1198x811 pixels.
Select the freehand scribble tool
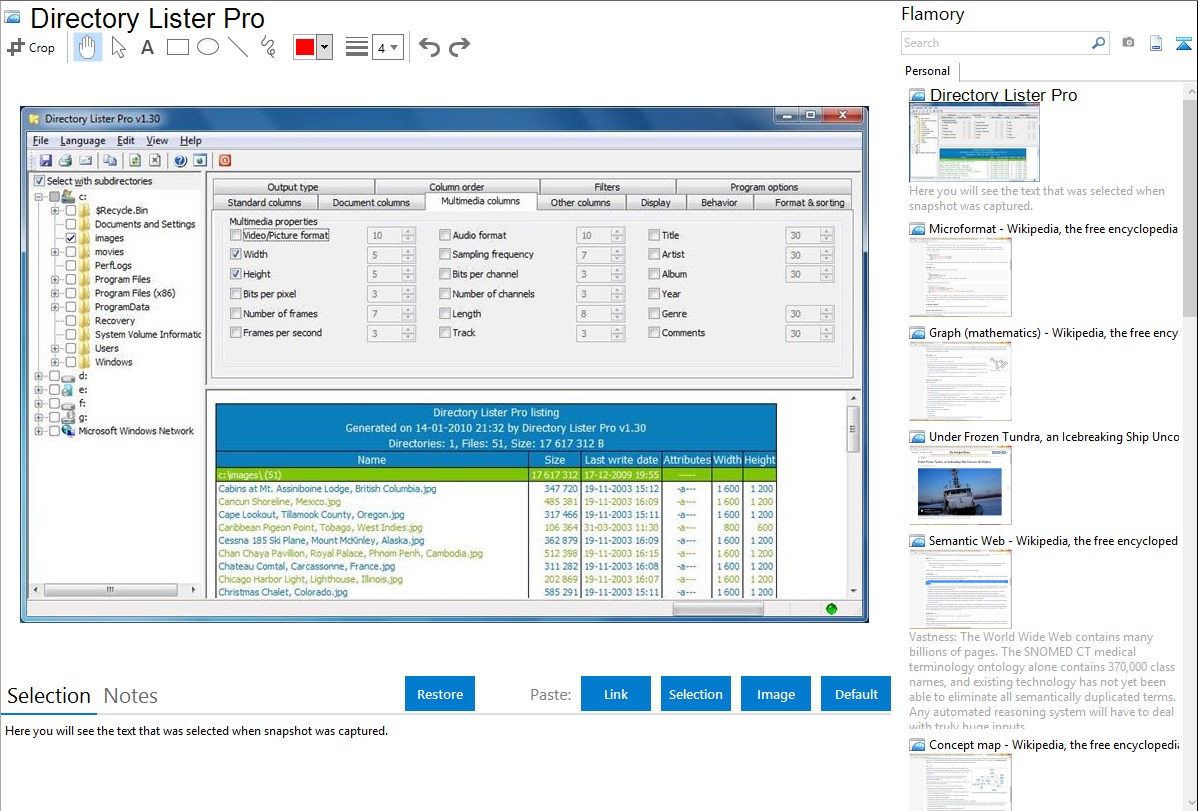click(267, 47)
